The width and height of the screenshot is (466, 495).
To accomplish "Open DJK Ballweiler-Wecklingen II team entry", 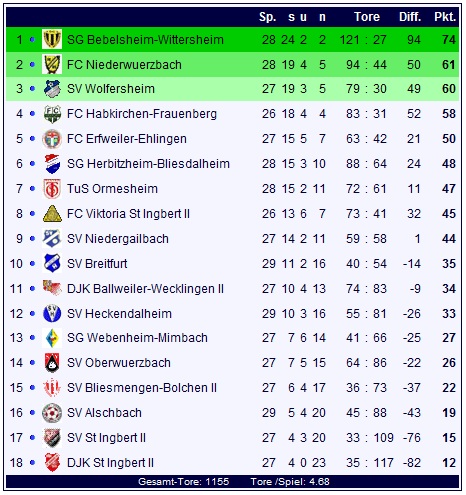I will pos(145,289).
